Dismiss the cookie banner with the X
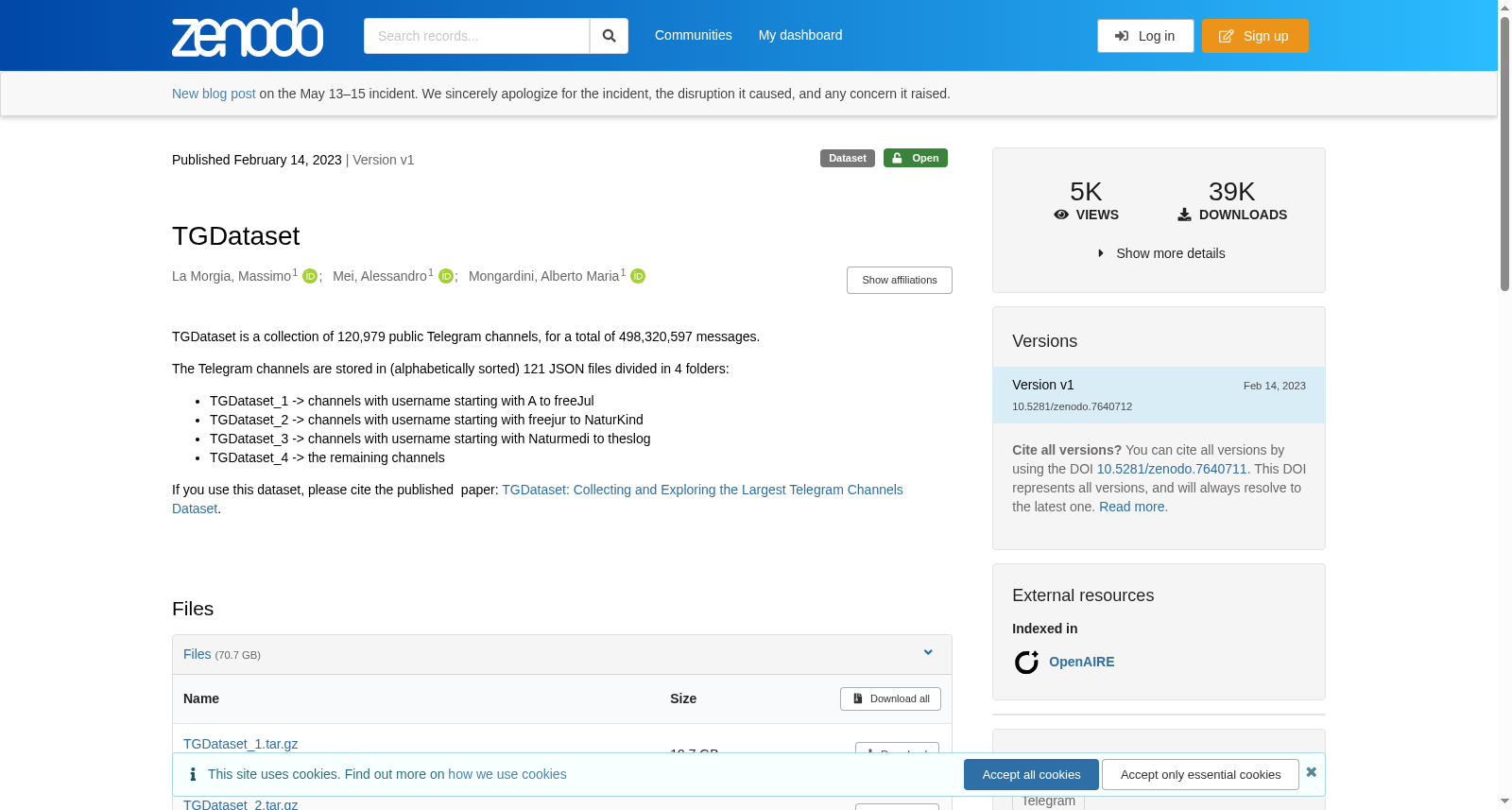 pyautogui.click(x=1311, y=772)
